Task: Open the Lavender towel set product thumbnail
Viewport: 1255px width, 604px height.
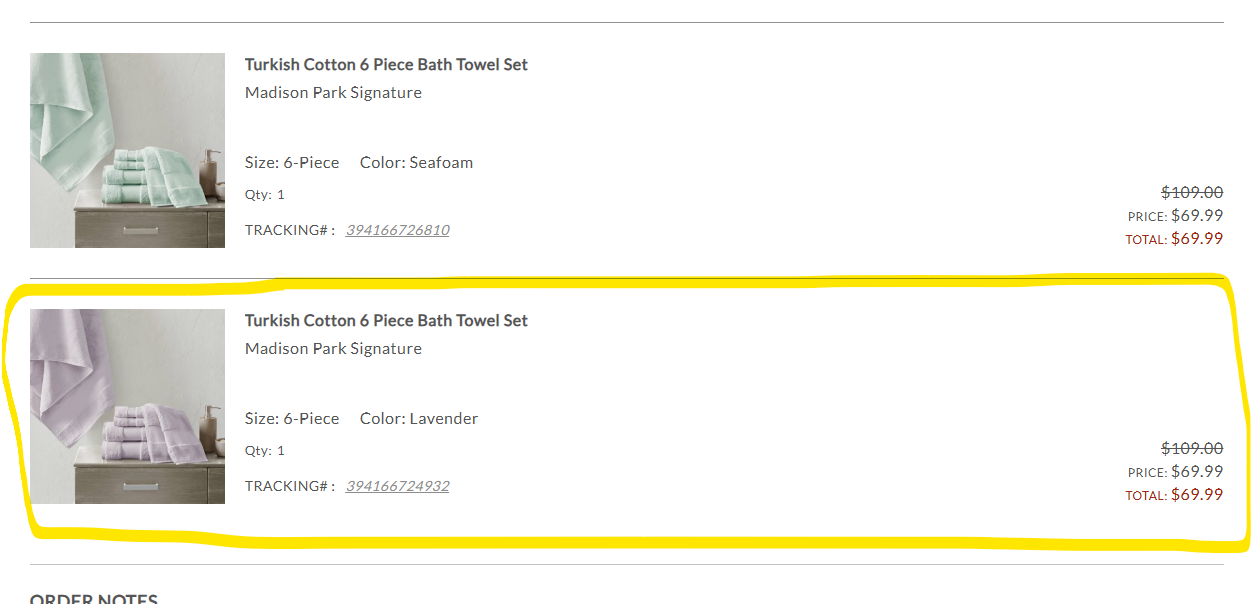Action: [127, 406]
